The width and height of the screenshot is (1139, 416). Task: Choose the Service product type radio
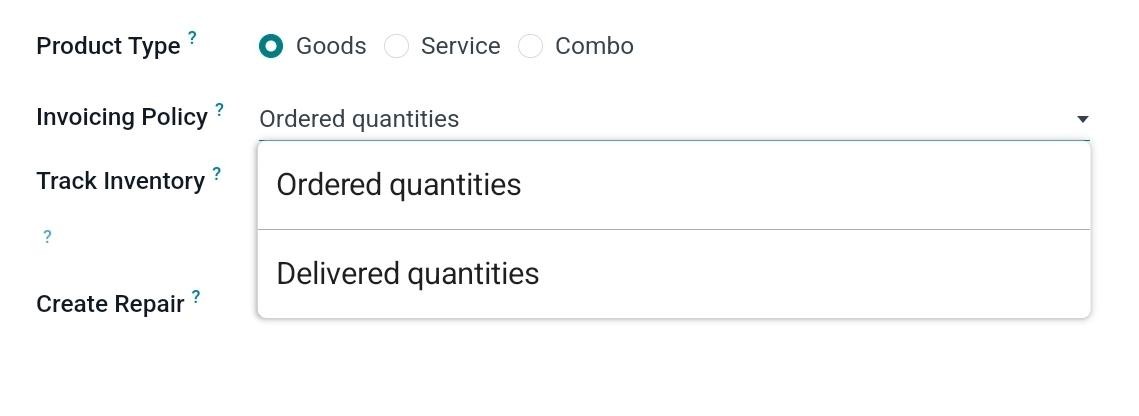pos(397,46)
